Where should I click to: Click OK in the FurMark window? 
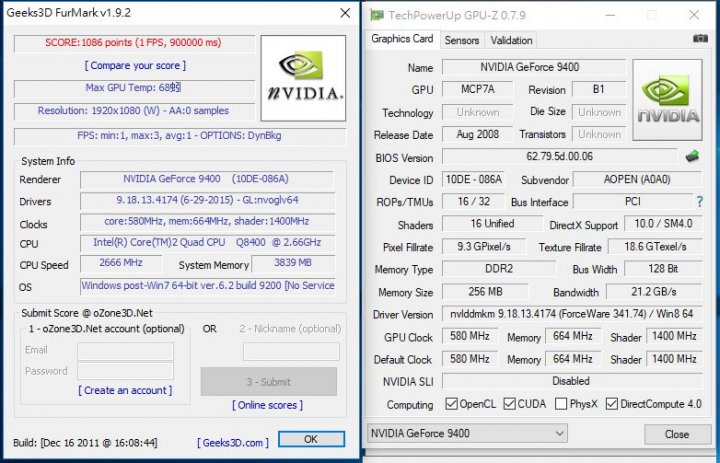[x=311, y=439]
